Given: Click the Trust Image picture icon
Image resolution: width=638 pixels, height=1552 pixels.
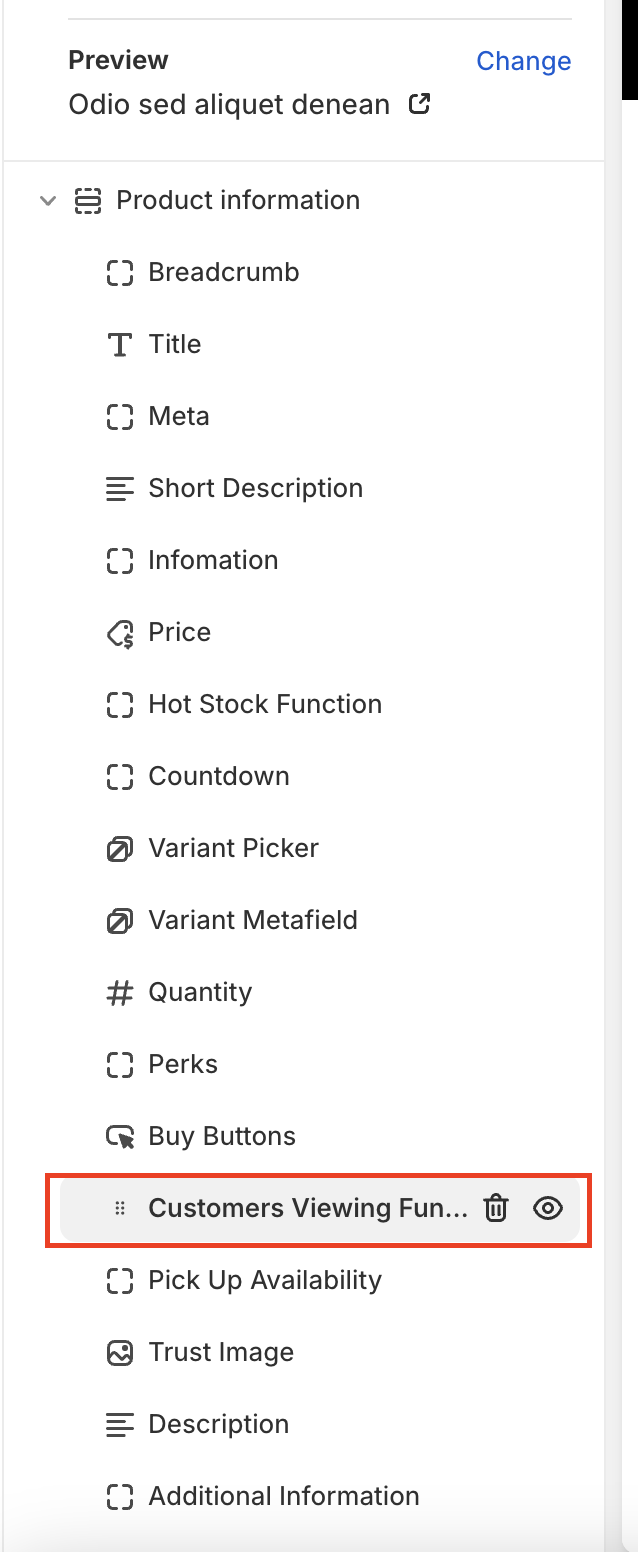Looking at the screenshot, I should 120,1353.
